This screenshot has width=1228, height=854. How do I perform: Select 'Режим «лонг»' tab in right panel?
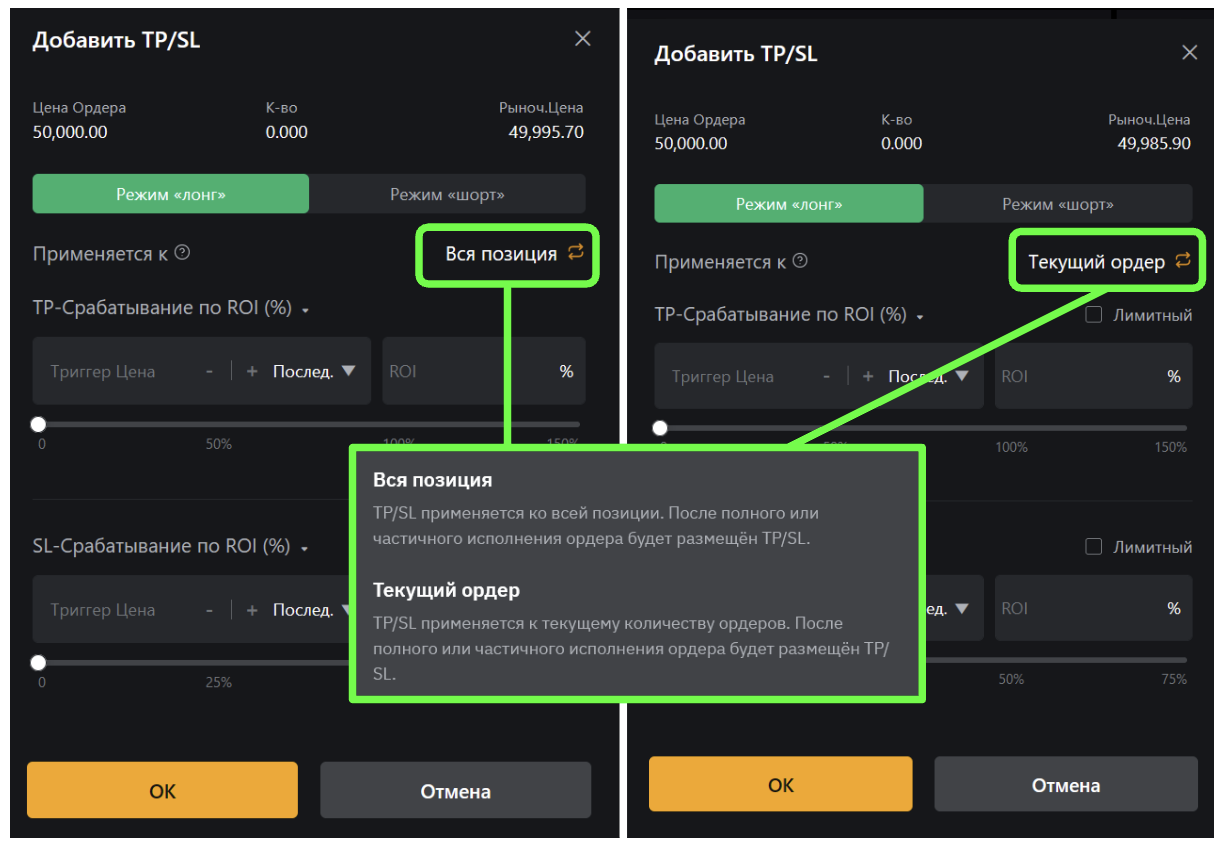[x=789, y=204]
